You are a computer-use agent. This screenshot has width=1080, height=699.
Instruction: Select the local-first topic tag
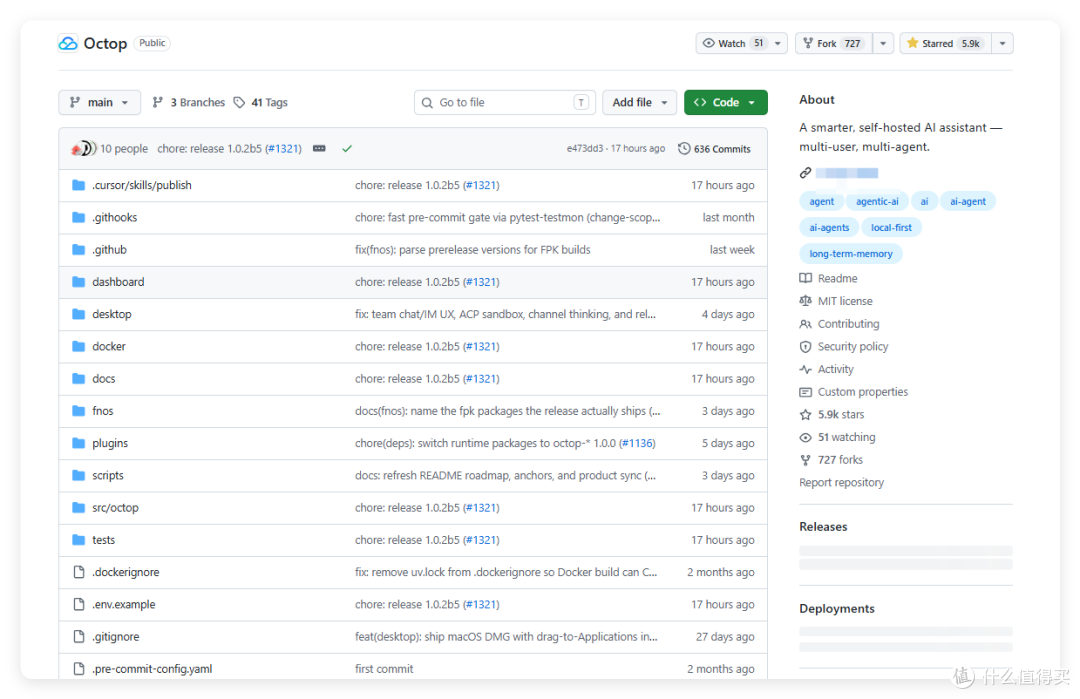[891, 228]
